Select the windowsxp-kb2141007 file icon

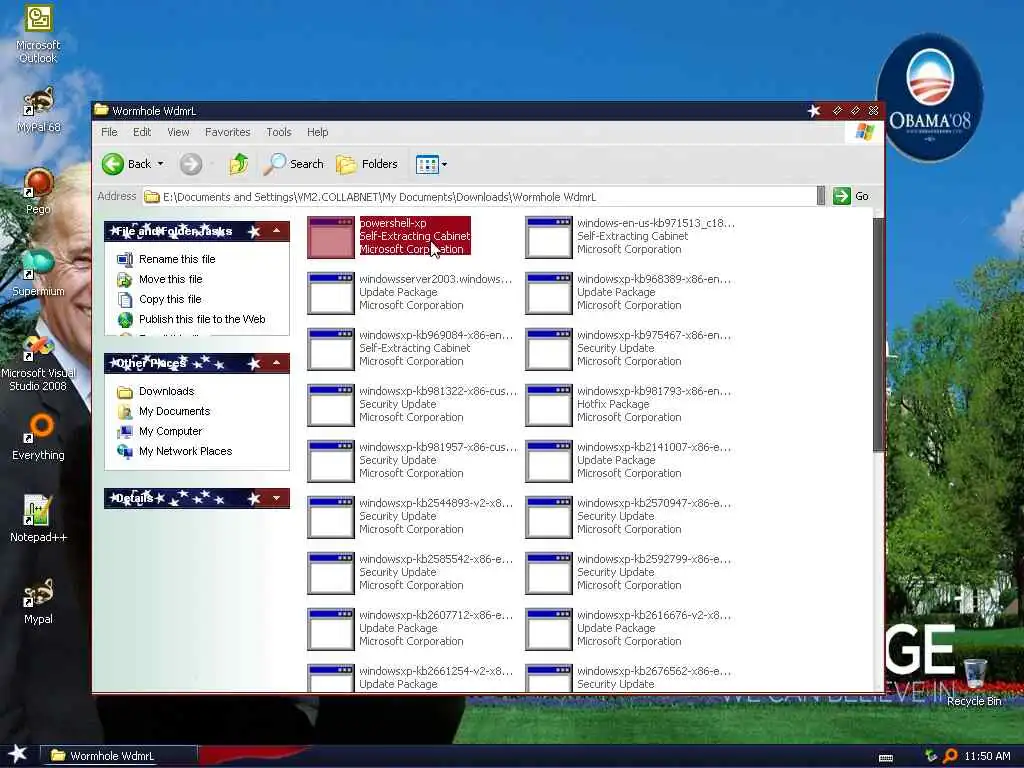coord(549,462)
